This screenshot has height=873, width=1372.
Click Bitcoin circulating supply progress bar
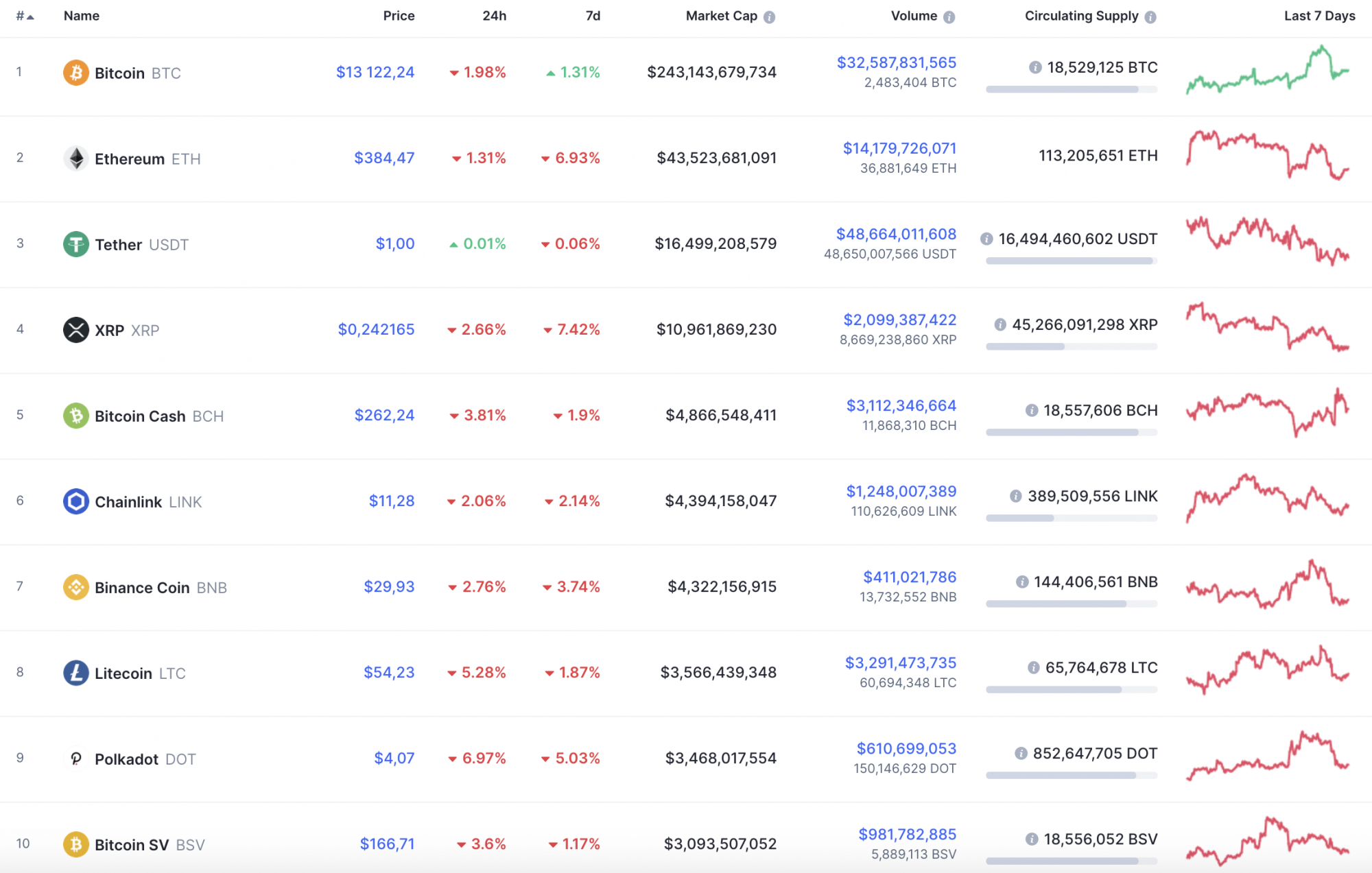tap(1072, 89)
